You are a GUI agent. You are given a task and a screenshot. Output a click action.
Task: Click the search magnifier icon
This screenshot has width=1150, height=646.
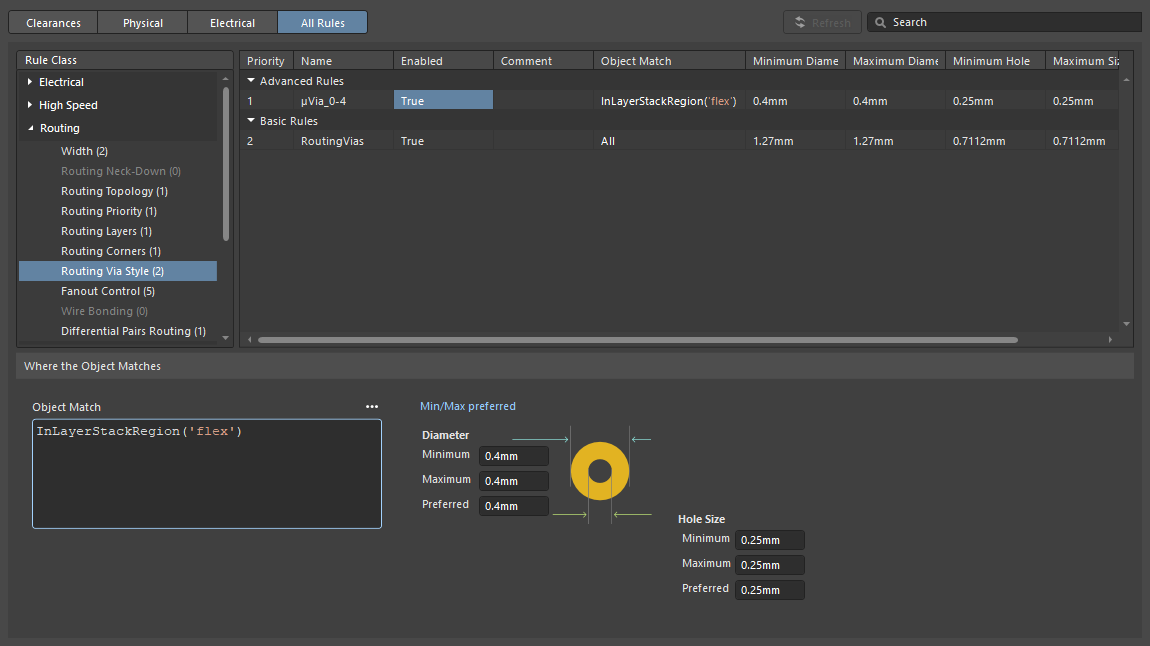(880, 22)
